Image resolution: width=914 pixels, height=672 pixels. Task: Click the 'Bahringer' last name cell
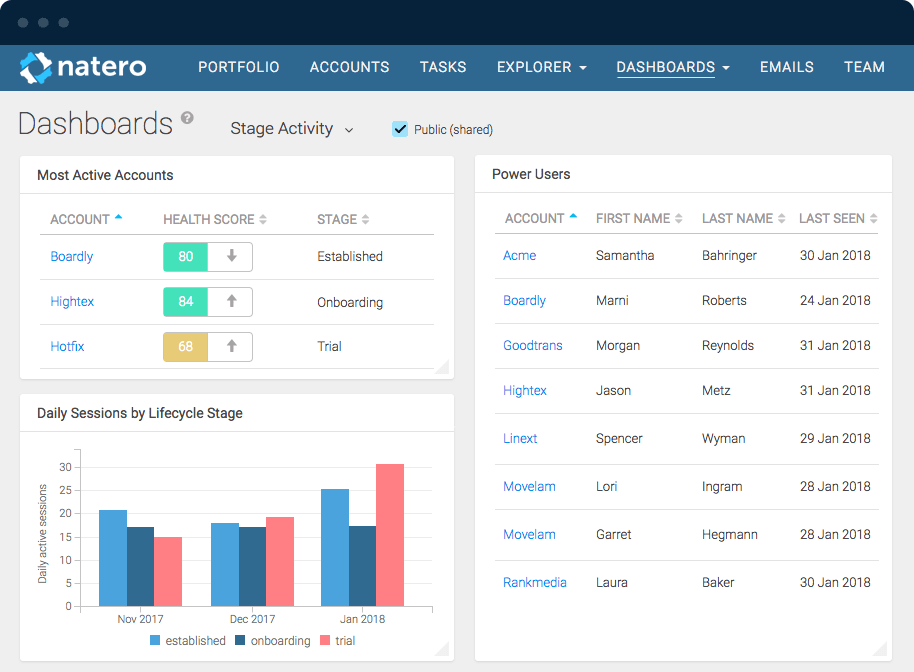click(729, 255)
